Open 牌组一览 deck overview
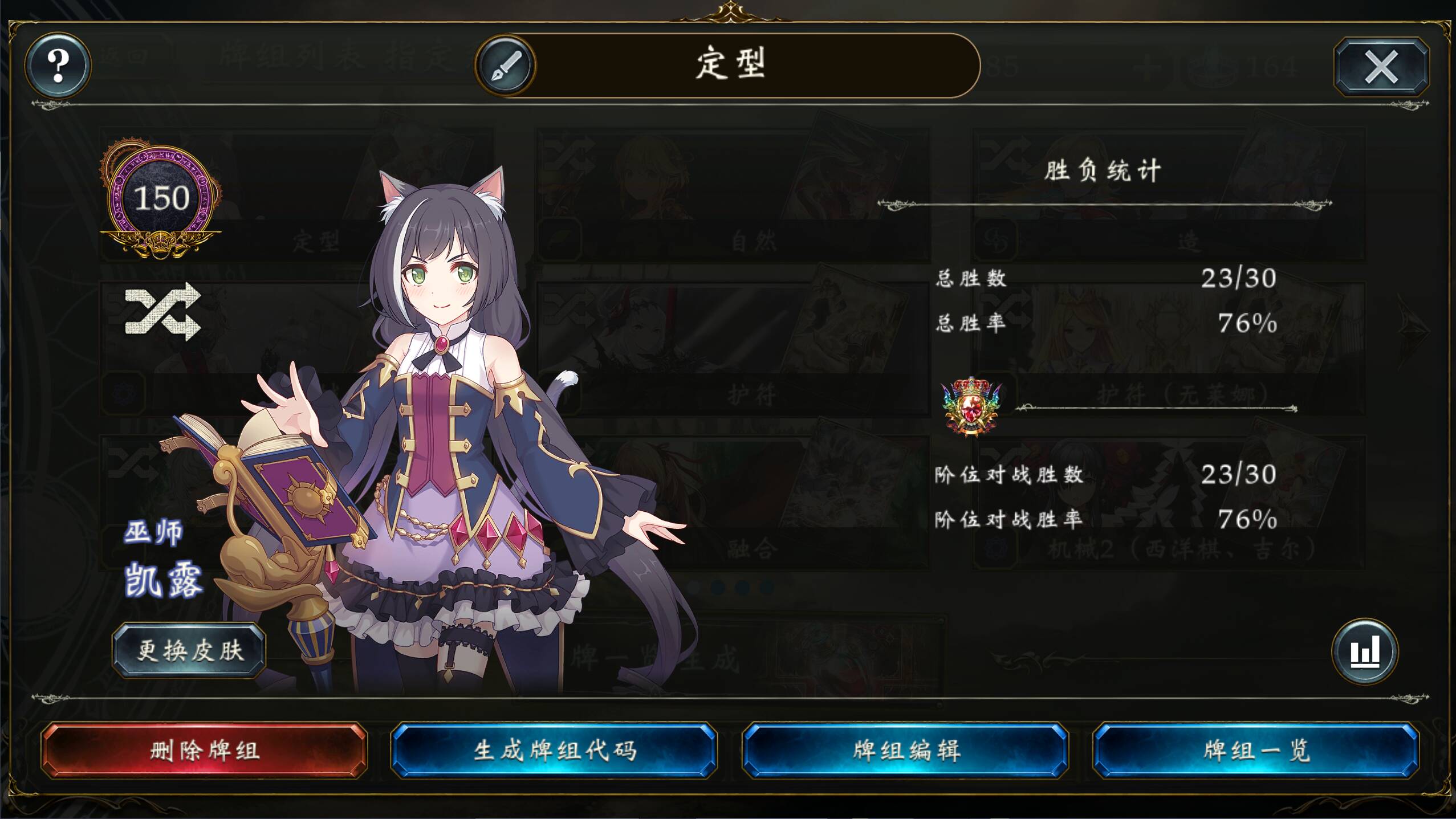The width and height of the screenshot is (1456, 819). (x=1256, y=751)
